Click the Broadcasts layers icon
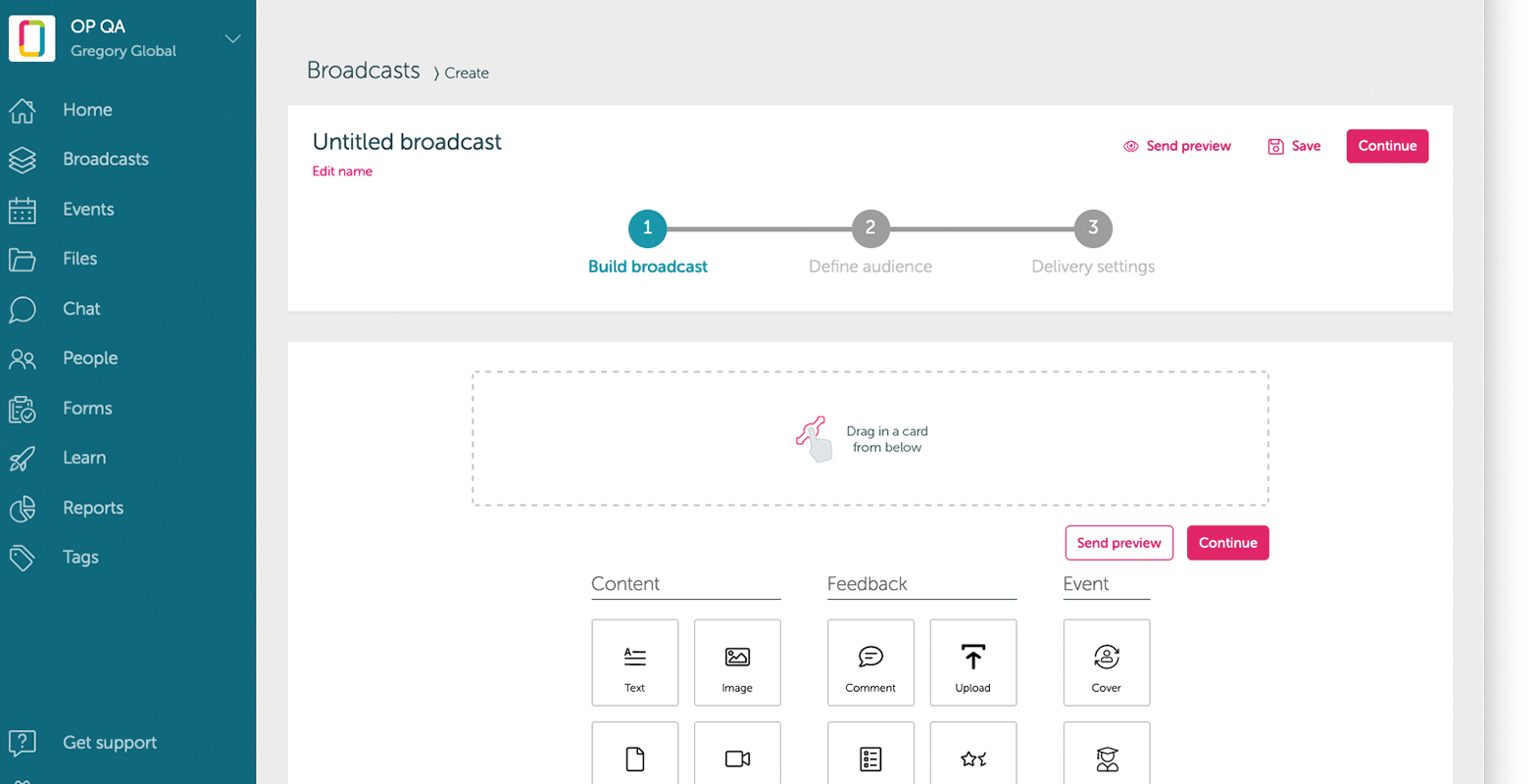The width and height of the screenshot is (1539, 784). click(x=23, y=160)
